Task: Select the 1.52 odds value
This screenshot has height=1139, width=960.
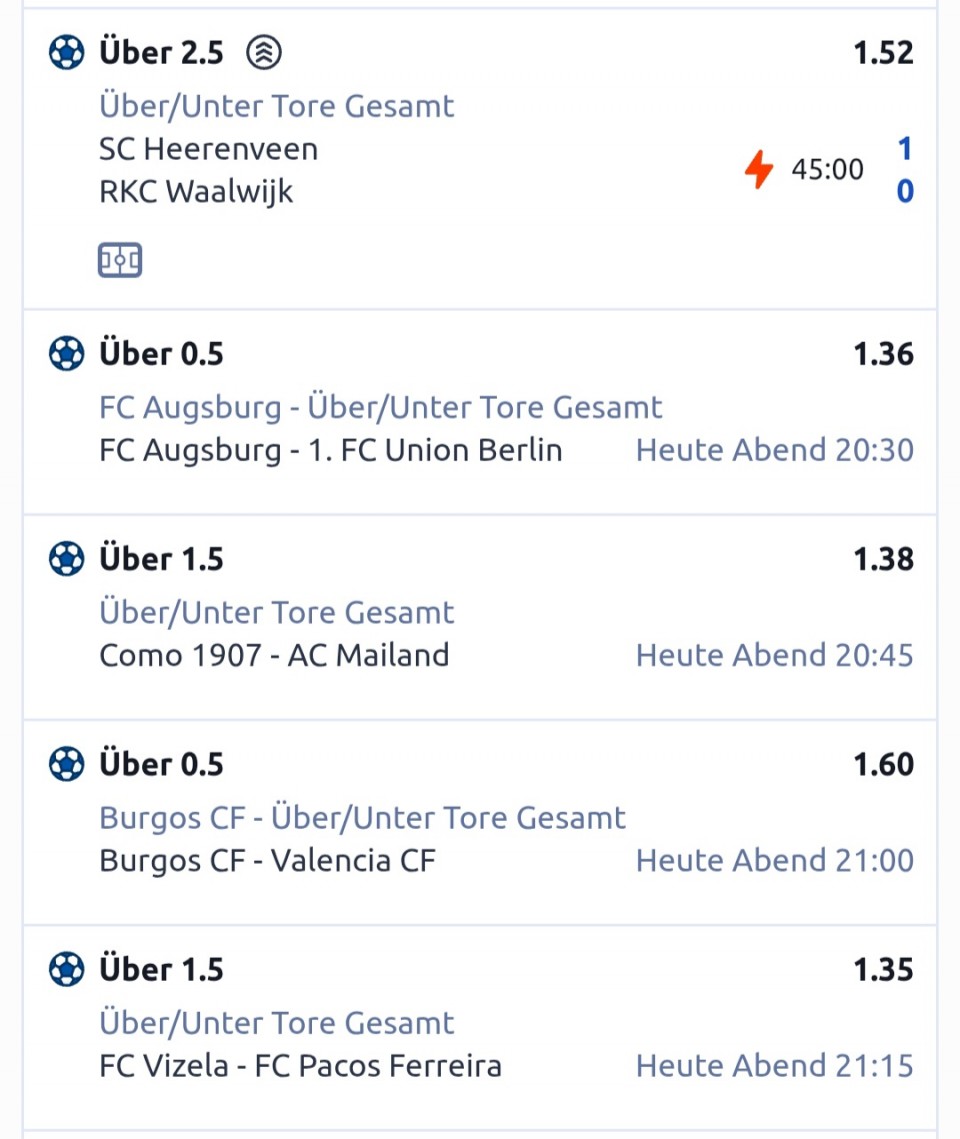Action: 883,52
